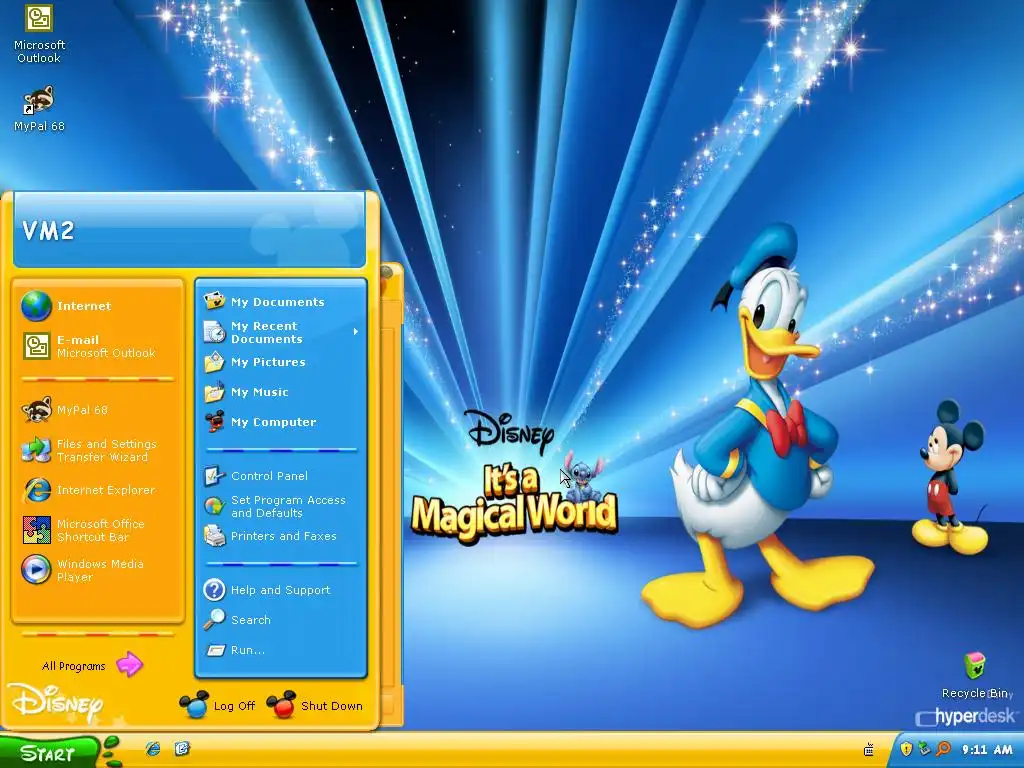Open the MyPal 68 desktop shortcut
Viewport: 1024px width, 768px height.
pos(39,108)
